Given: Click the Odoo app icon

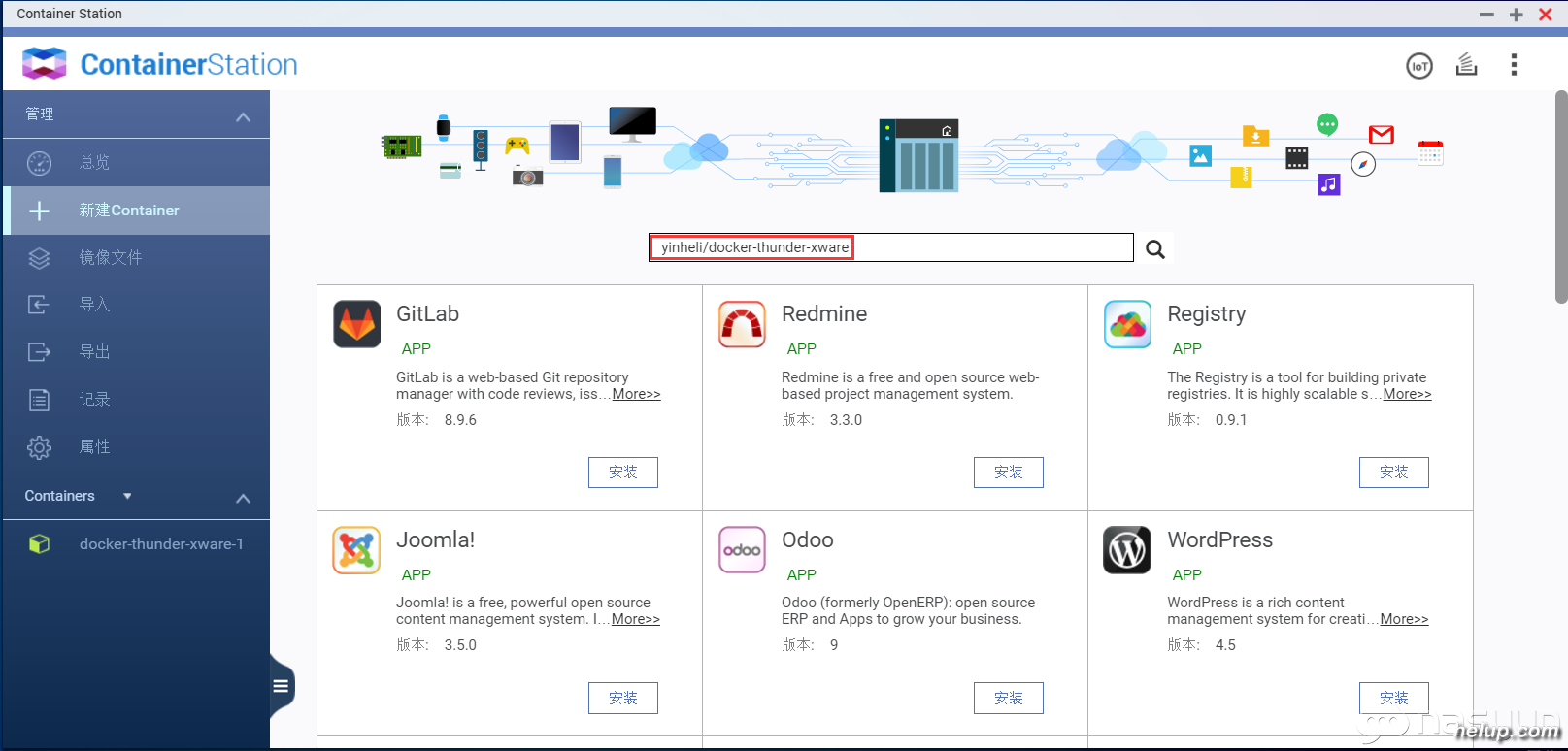Looking at the screenshot, I should [743, 550].
